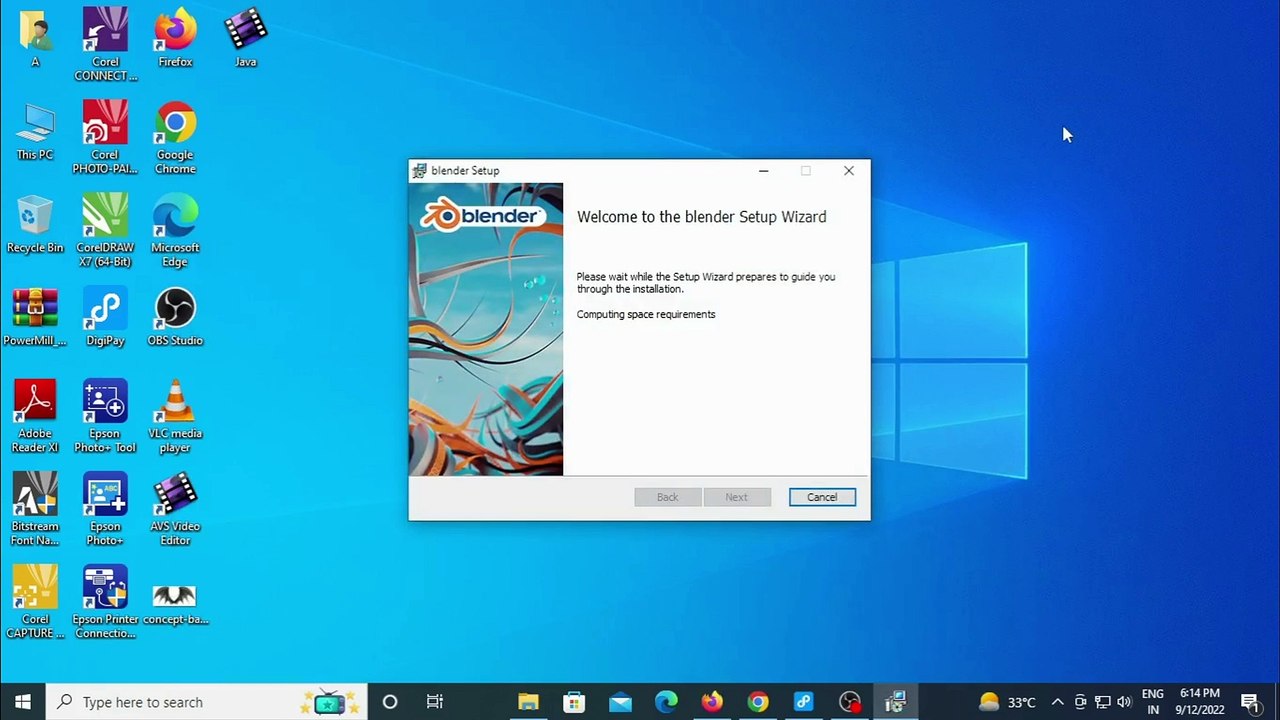The image size is (1280, 720).
Task: Open the user folder A desktop icon
Action: pos(35,38)
